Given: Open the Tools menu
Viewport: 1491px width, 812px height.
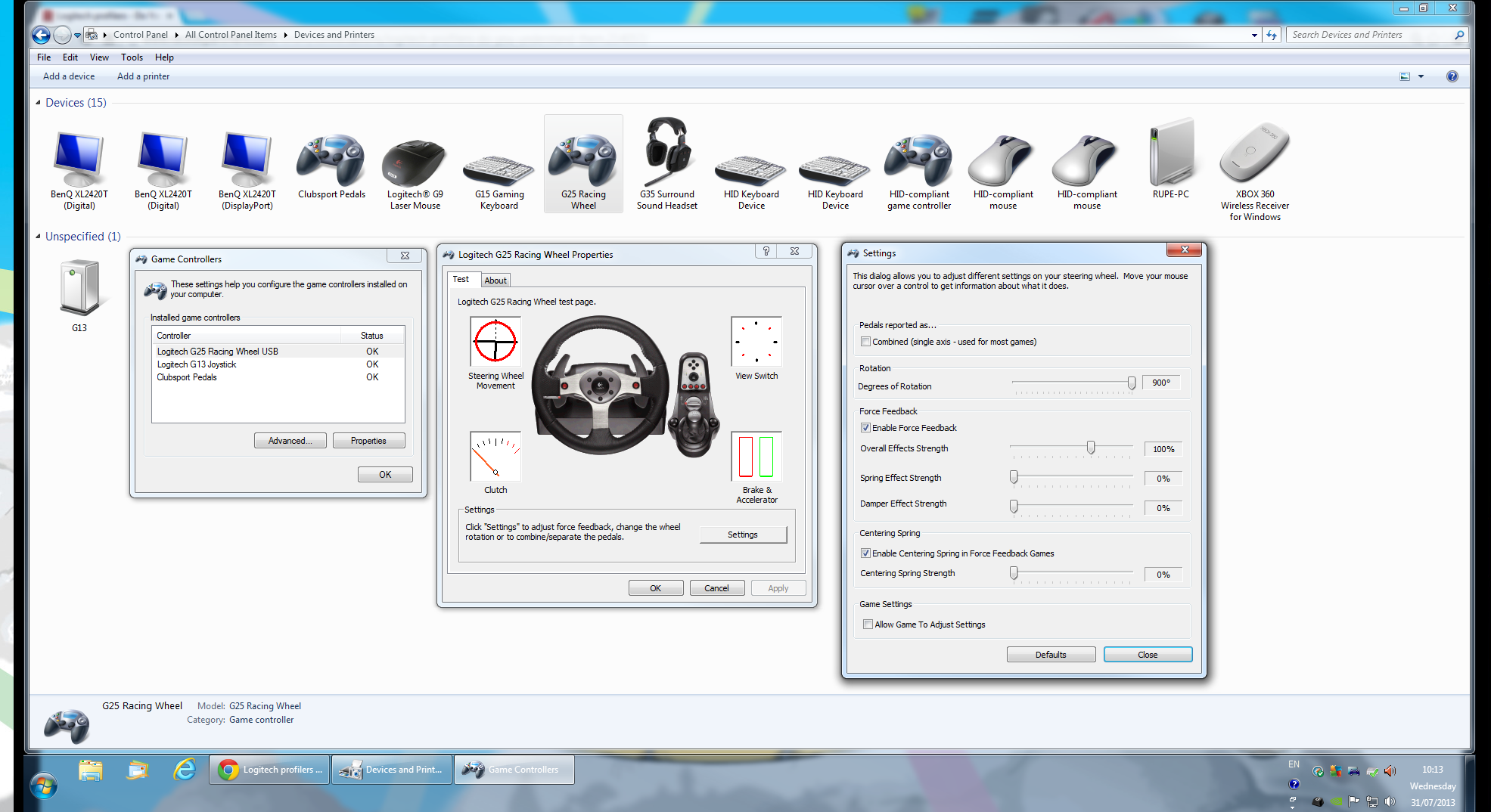Looking at the screenshot, I should tap(132, 57).
